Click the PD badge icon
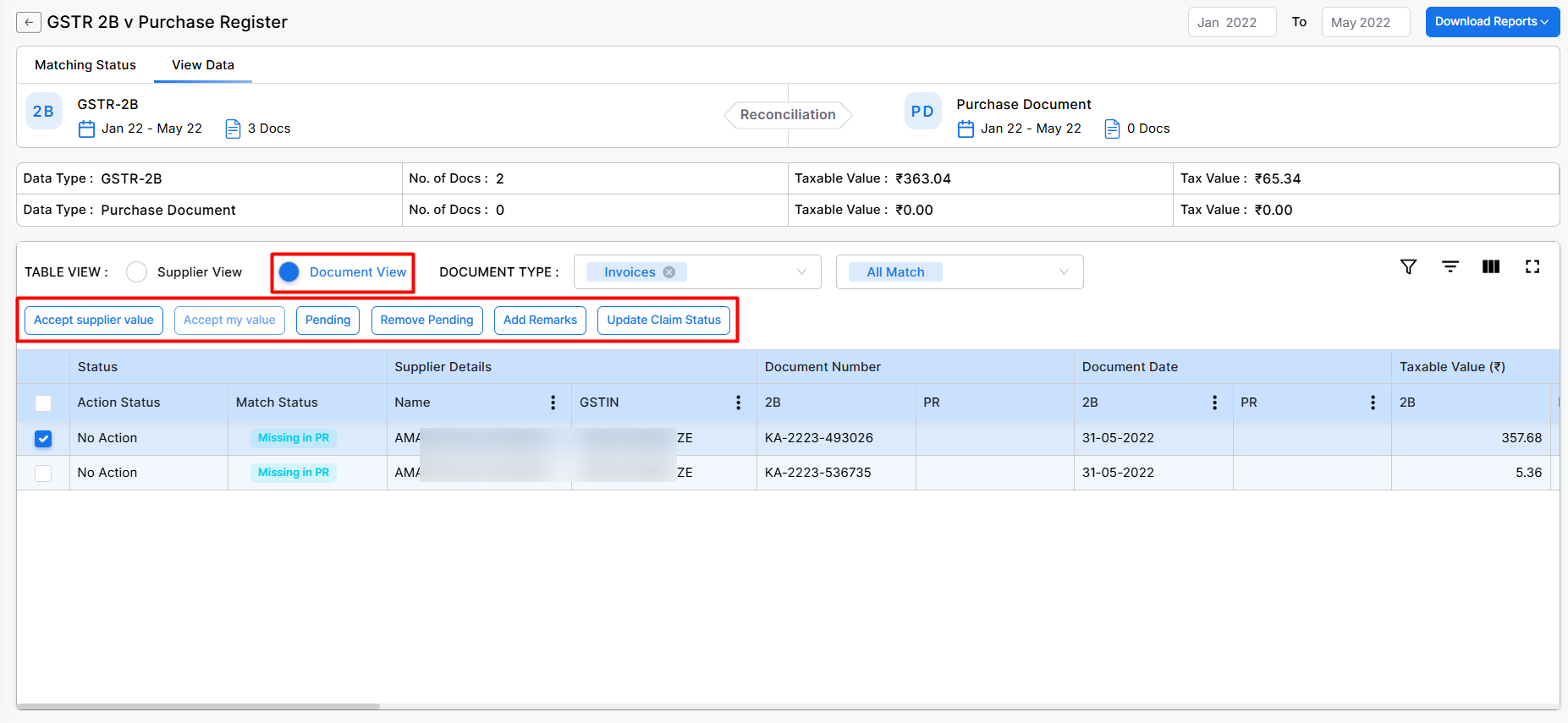Viewport: 1568px width, 723px height. click(922, 111)
